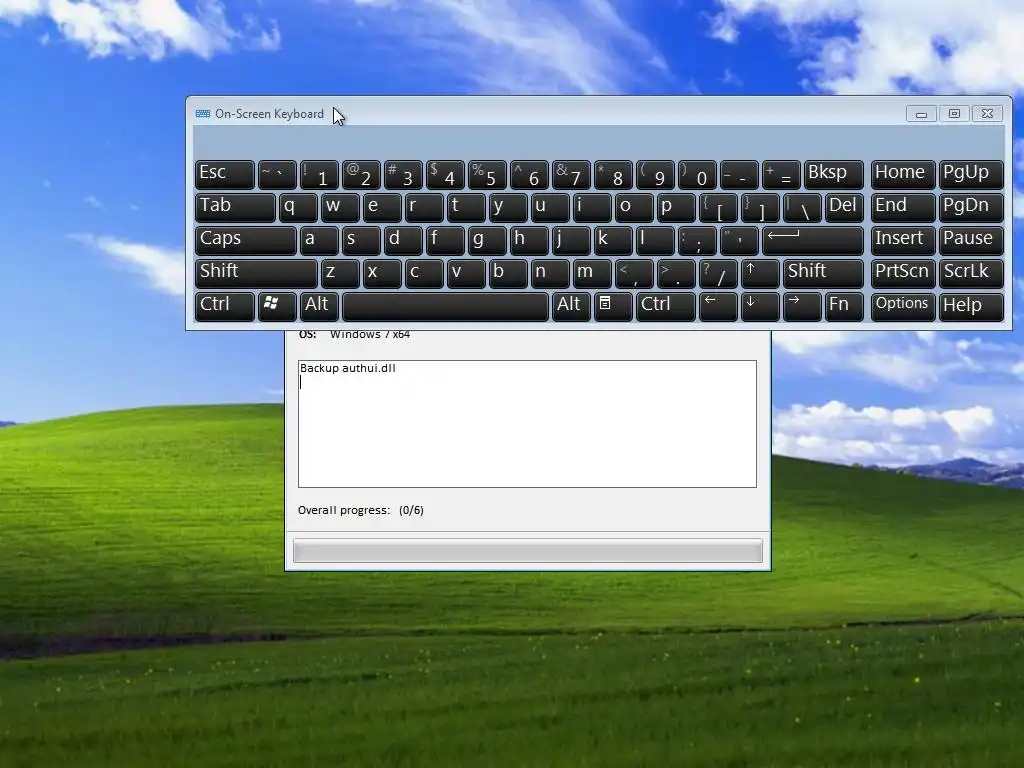Click the Enter key on keyboard

tap(812, 240)
